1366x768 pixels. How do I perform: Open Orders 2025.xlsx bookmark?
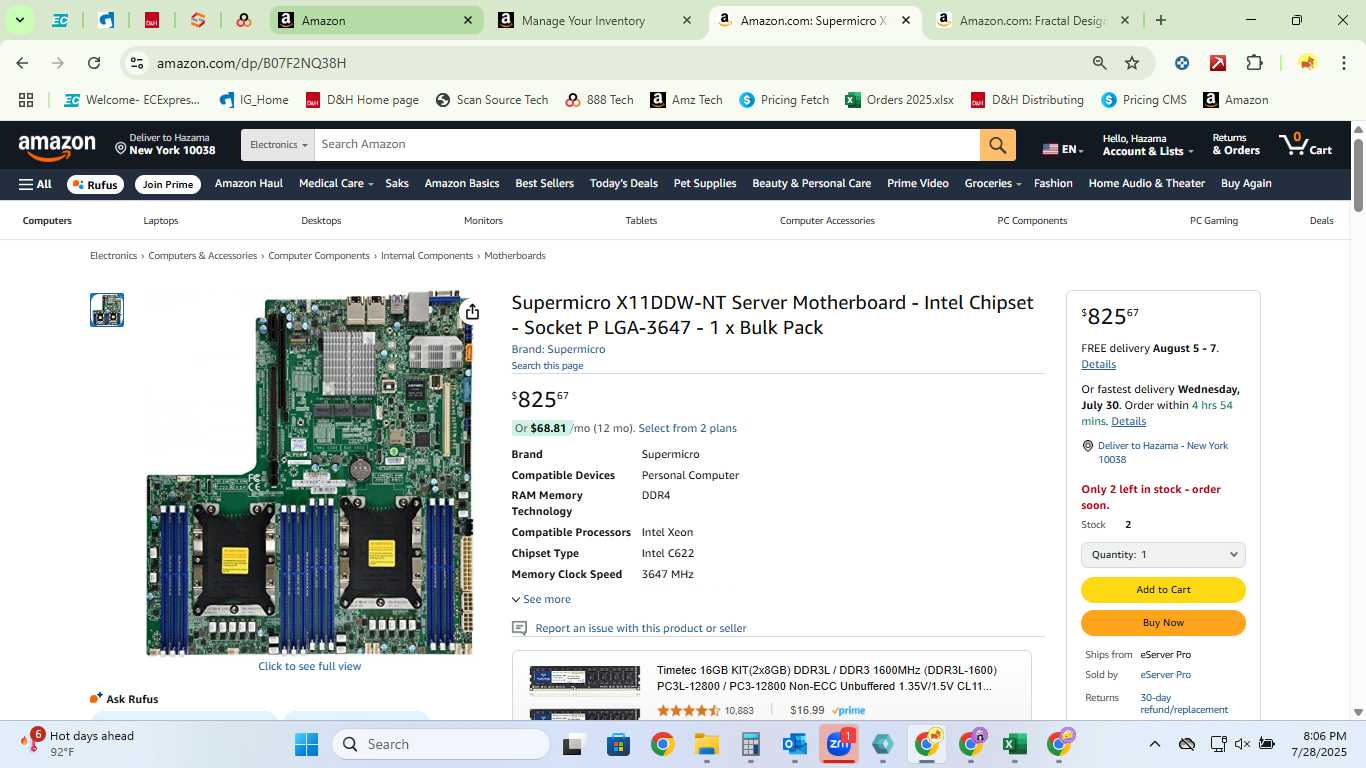pos(899,100)
